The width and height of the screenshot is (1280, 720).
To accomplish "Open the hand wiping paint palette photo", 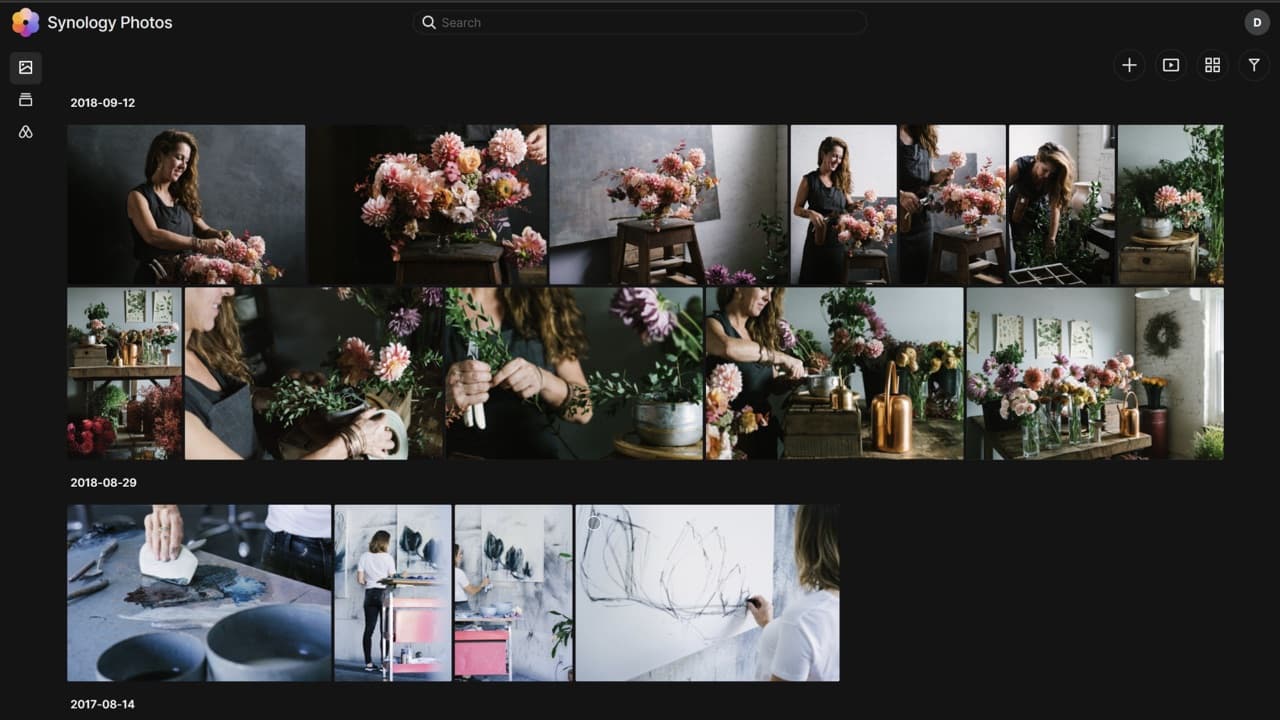I will 199,593.
